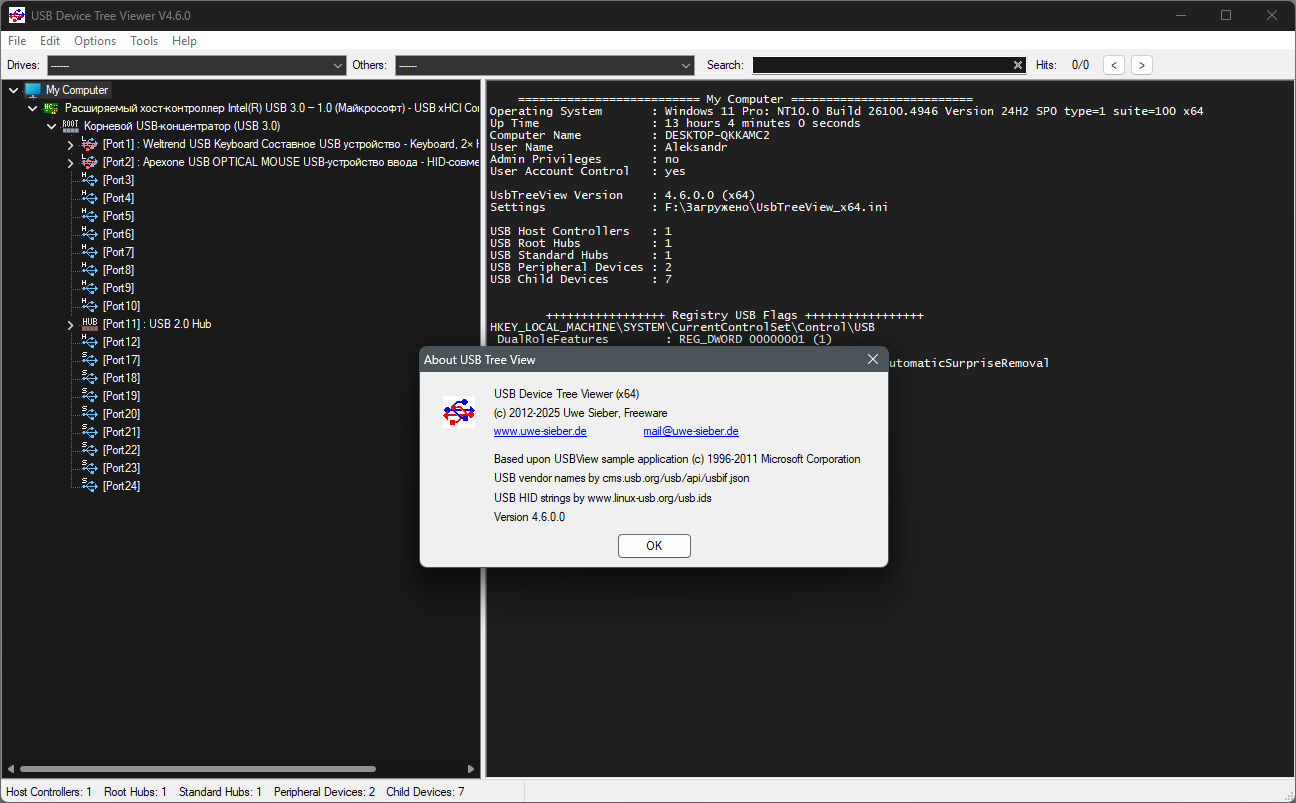Click the USB icon beside Port10

[89, 306]
